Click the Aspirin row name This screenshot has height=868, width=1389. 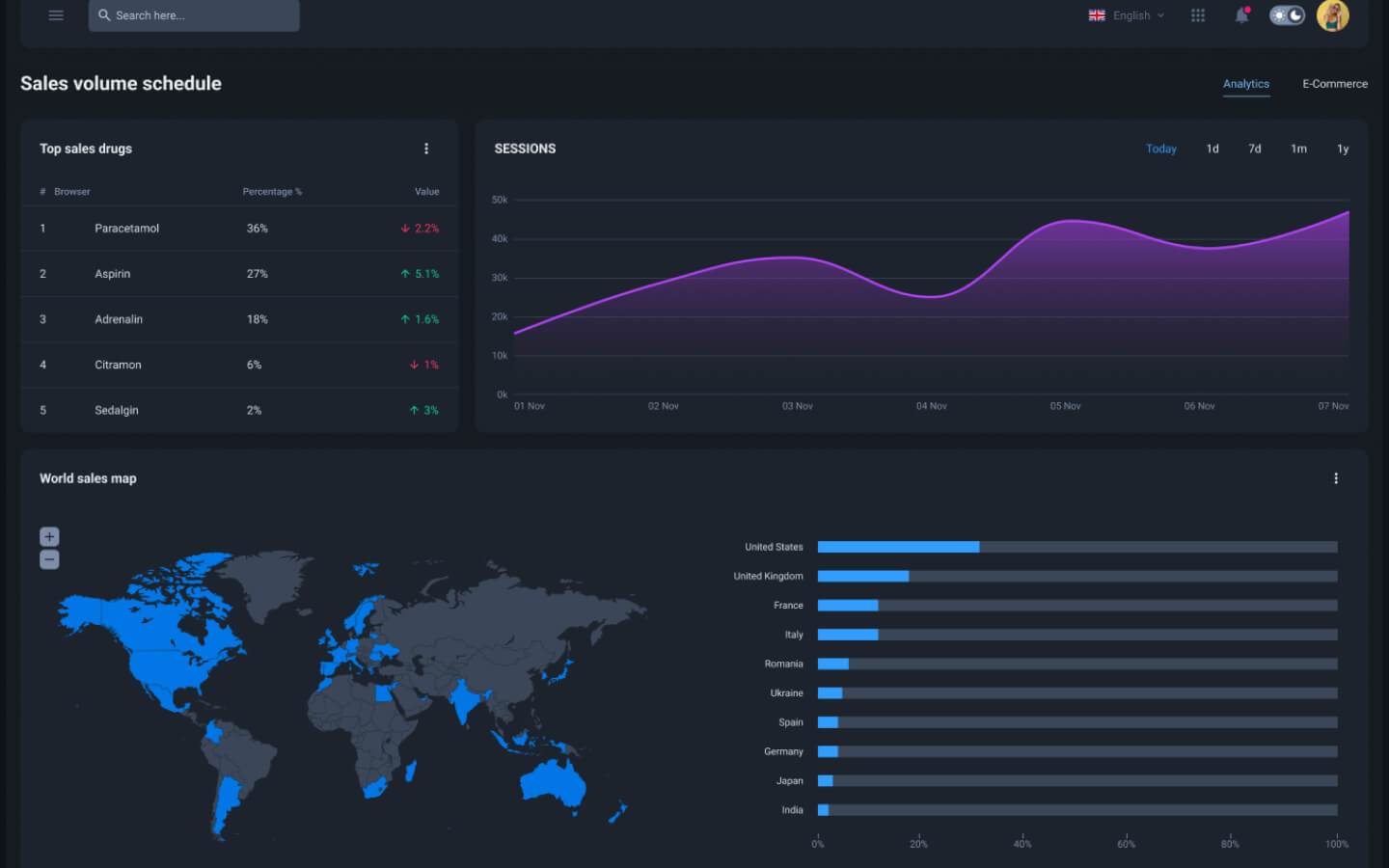coord(112,274)
